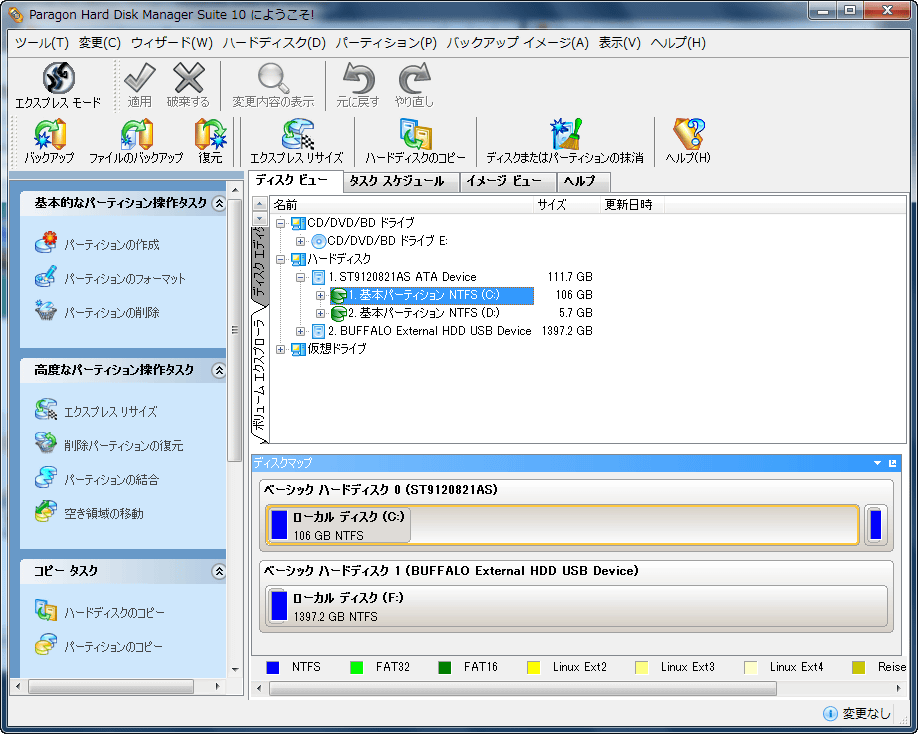Sort tree by 名前 column header
The image size is (918, 734).
click(402, 205)
